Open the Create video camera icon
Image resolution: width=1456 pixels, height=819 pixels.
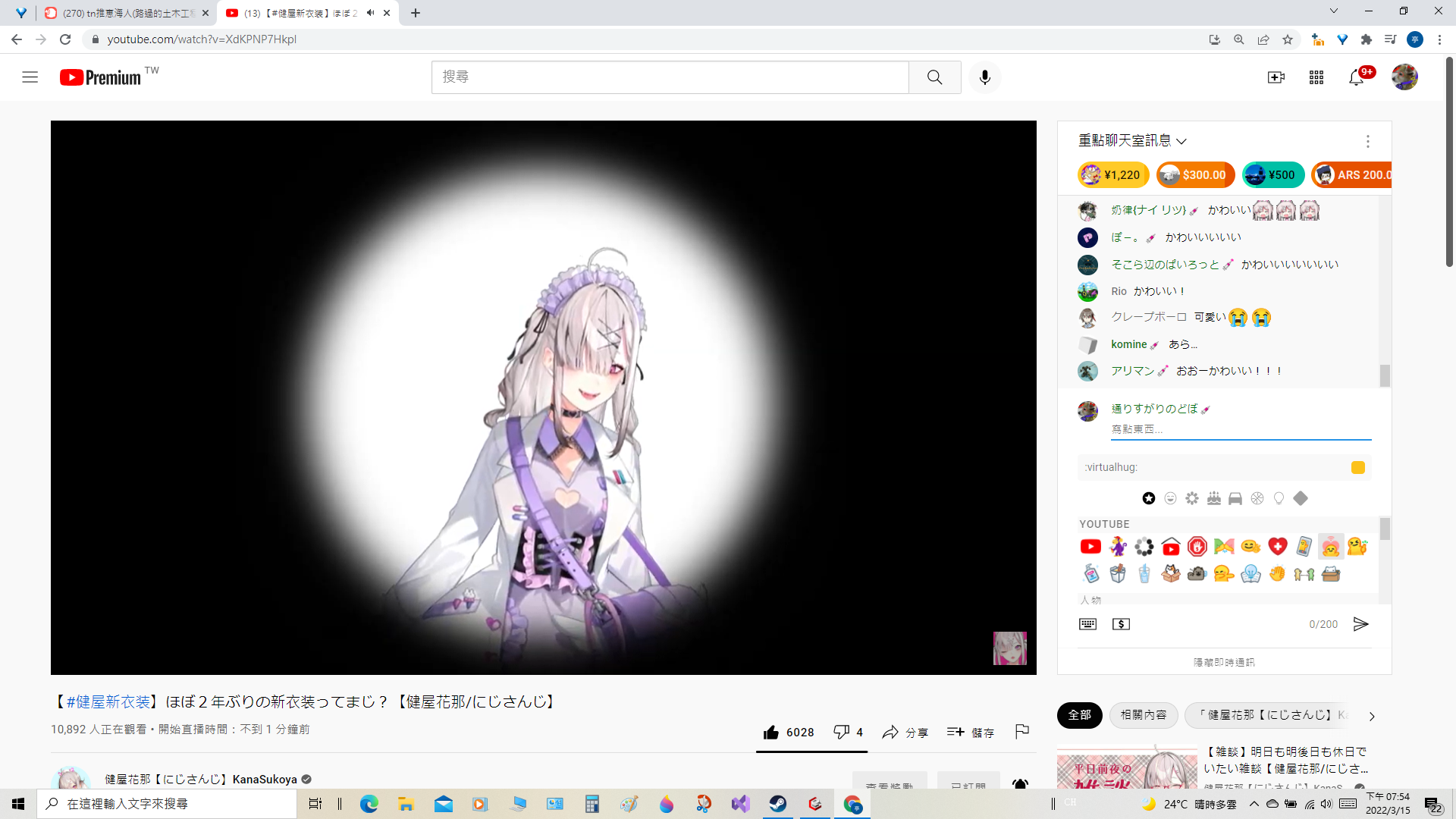pos(1276,77)
